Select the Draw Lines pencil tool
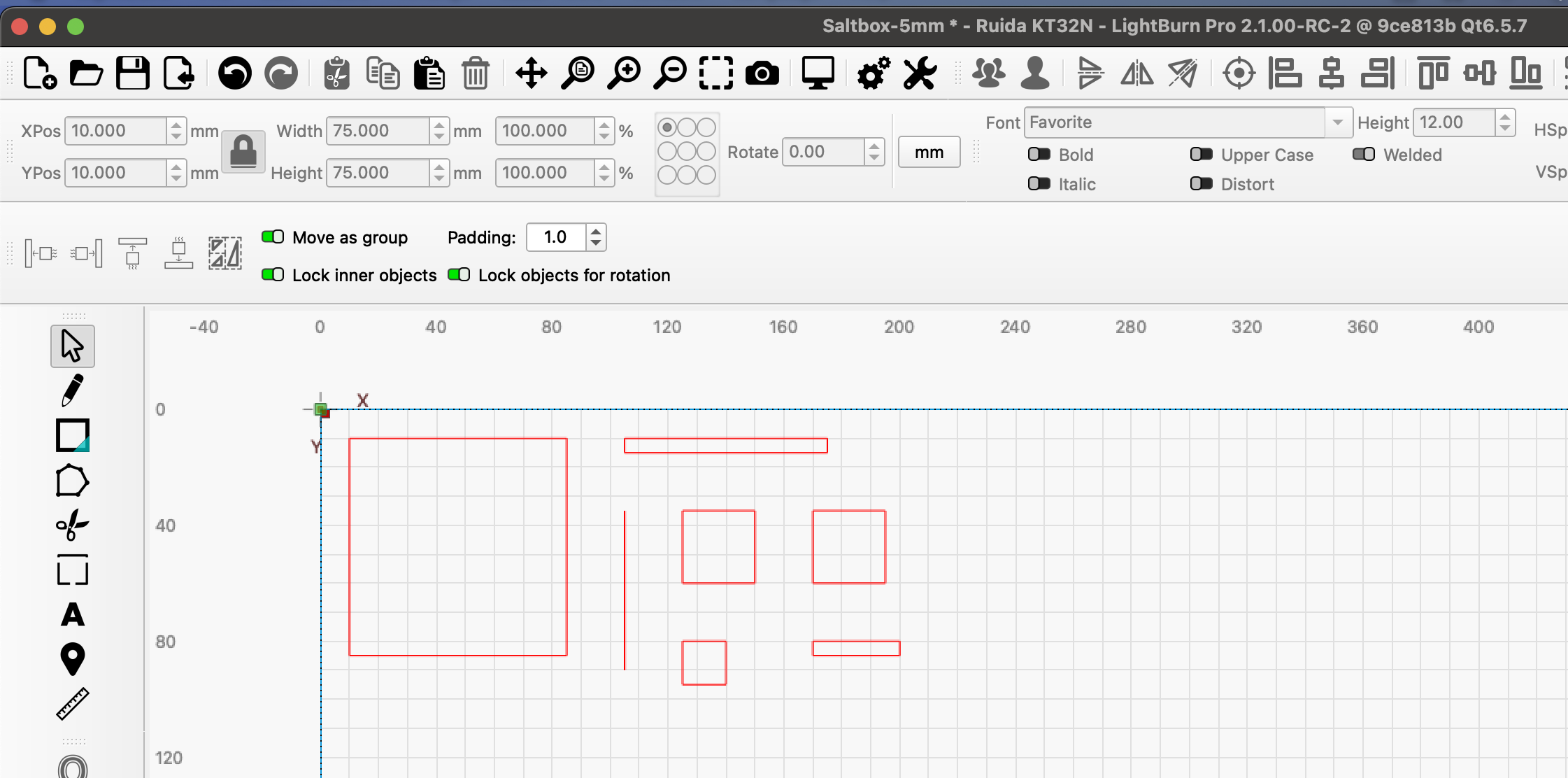This screenshot has width=1568, height=778. pyautogui.click(x=72, y=390)
